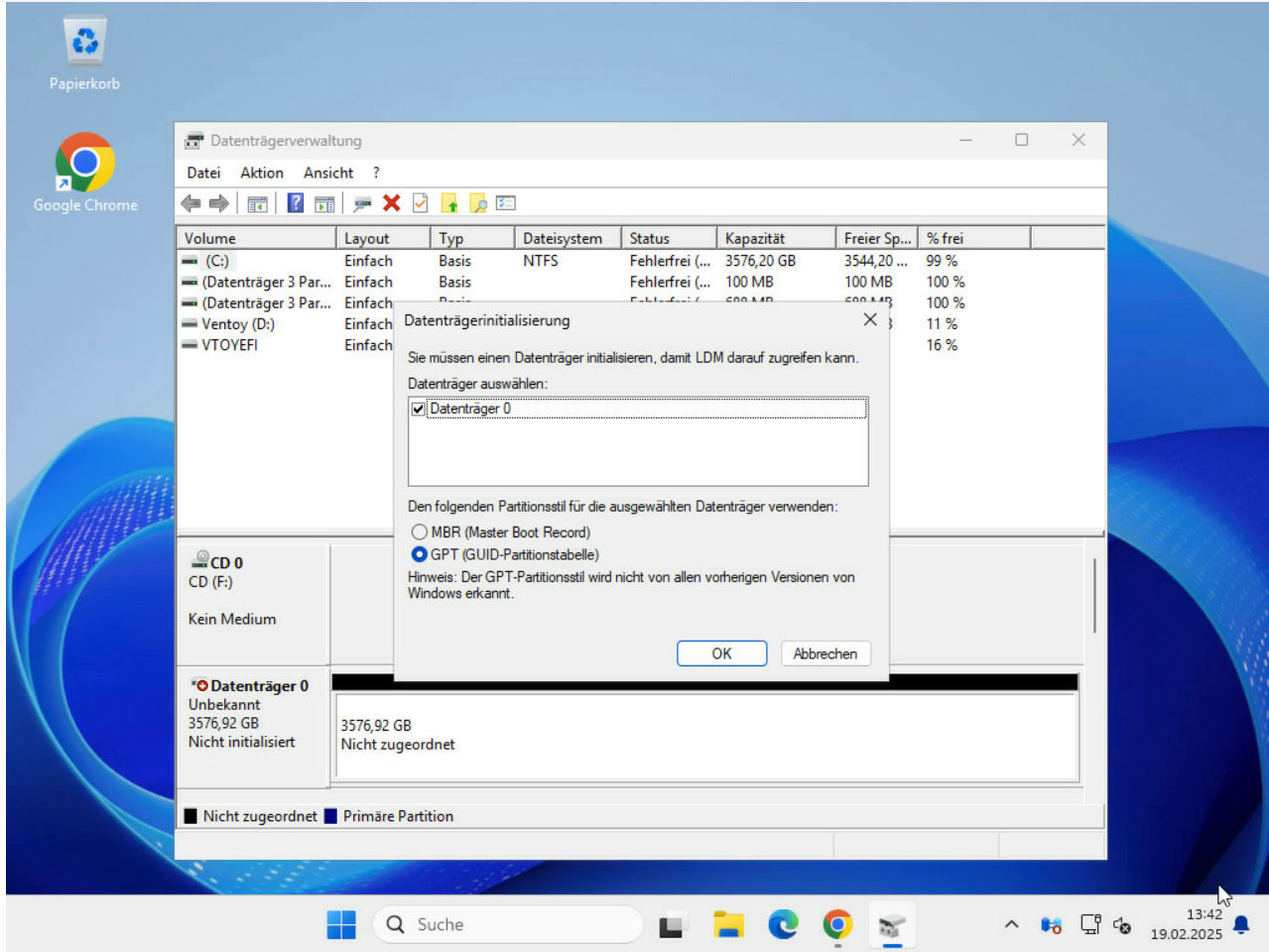Click 3576,20 GB capacity cell
The image size is (1269, 952).
pyautogui.click(x=760, y=261)
